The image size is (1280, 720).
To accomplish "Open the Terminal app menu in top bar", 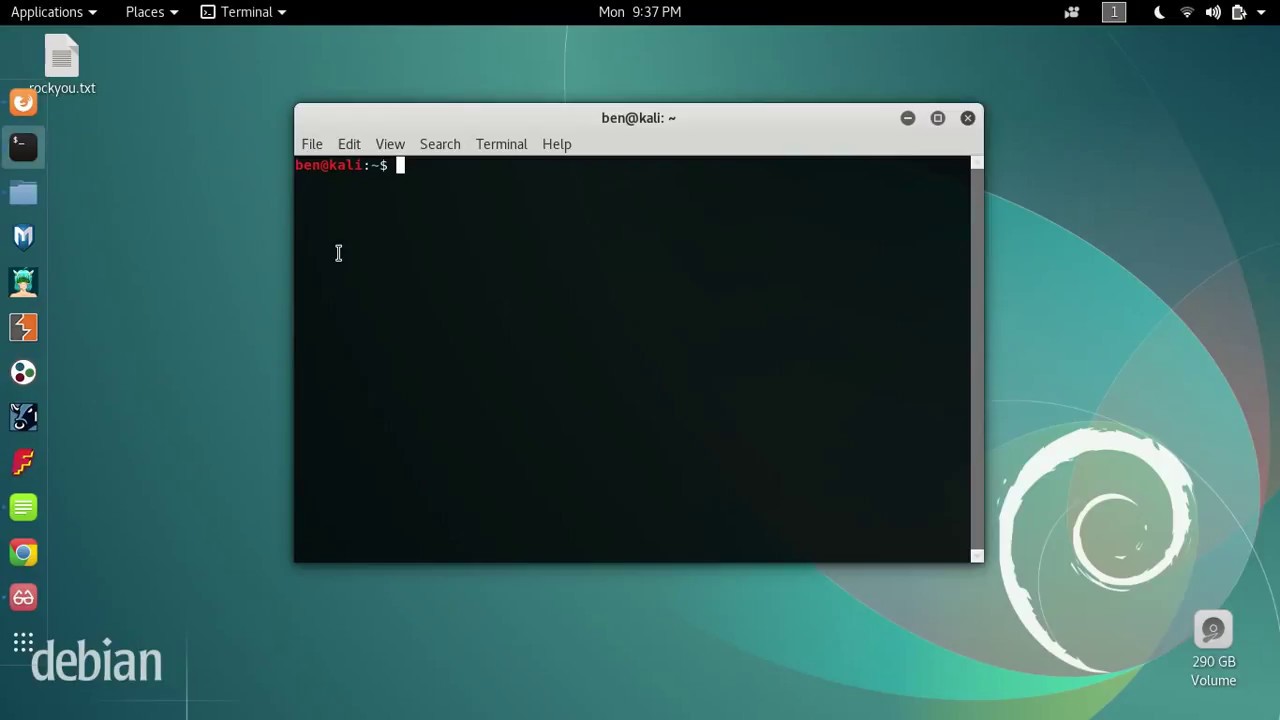I will pos(243,12).
